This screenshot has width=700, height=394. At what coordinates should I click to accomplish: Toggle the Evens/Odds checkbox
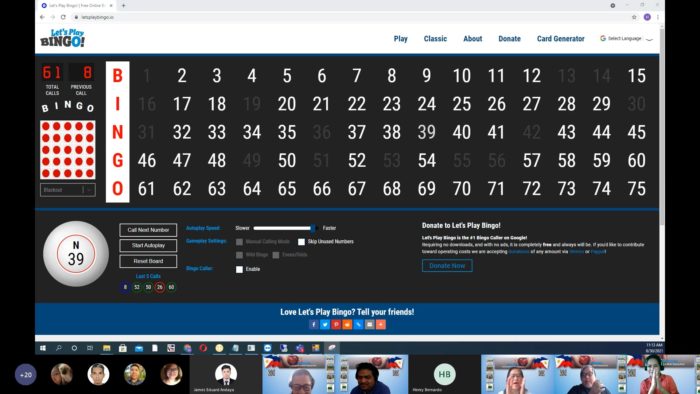[x=276, y=255]
